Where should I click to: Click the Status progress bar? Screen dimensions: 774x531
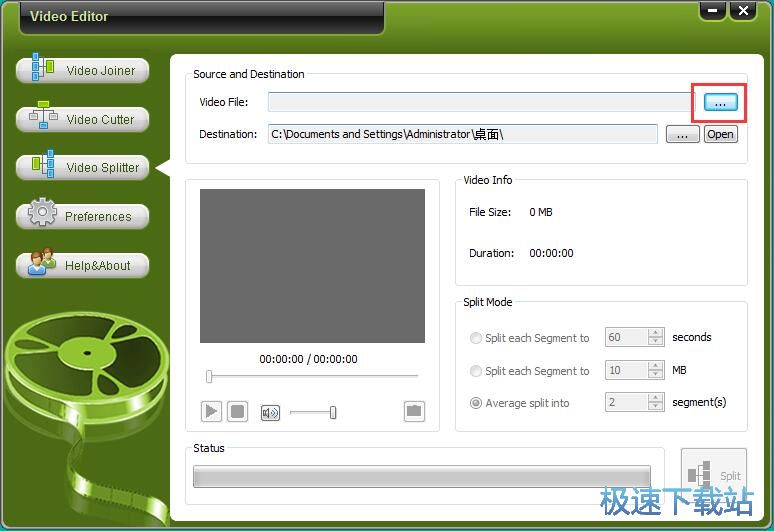tap(422, 476)
